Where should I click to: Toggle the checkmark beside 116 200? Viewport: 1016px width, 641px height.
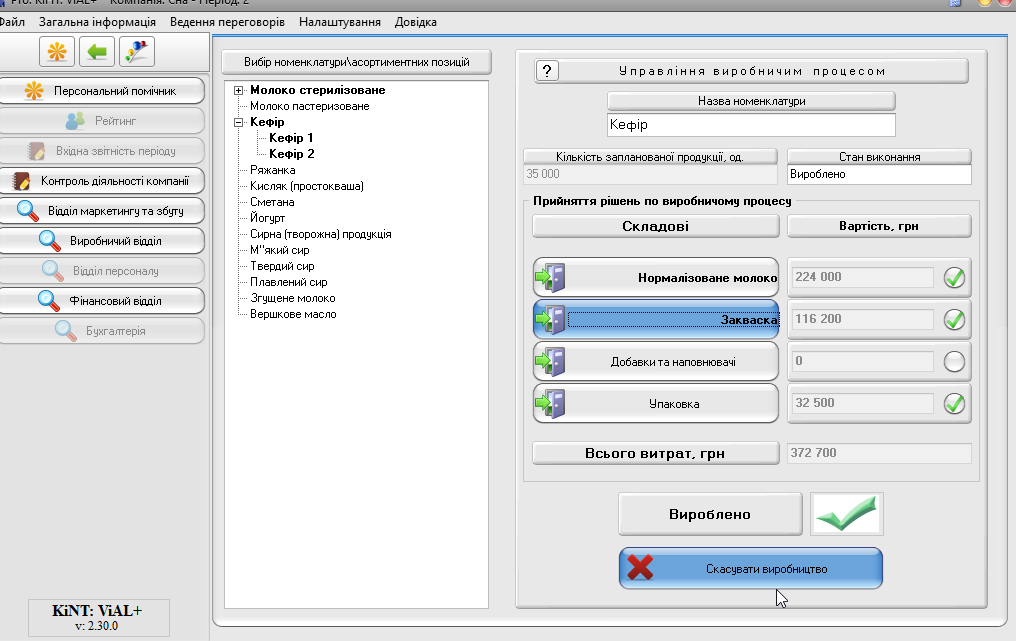954,320
